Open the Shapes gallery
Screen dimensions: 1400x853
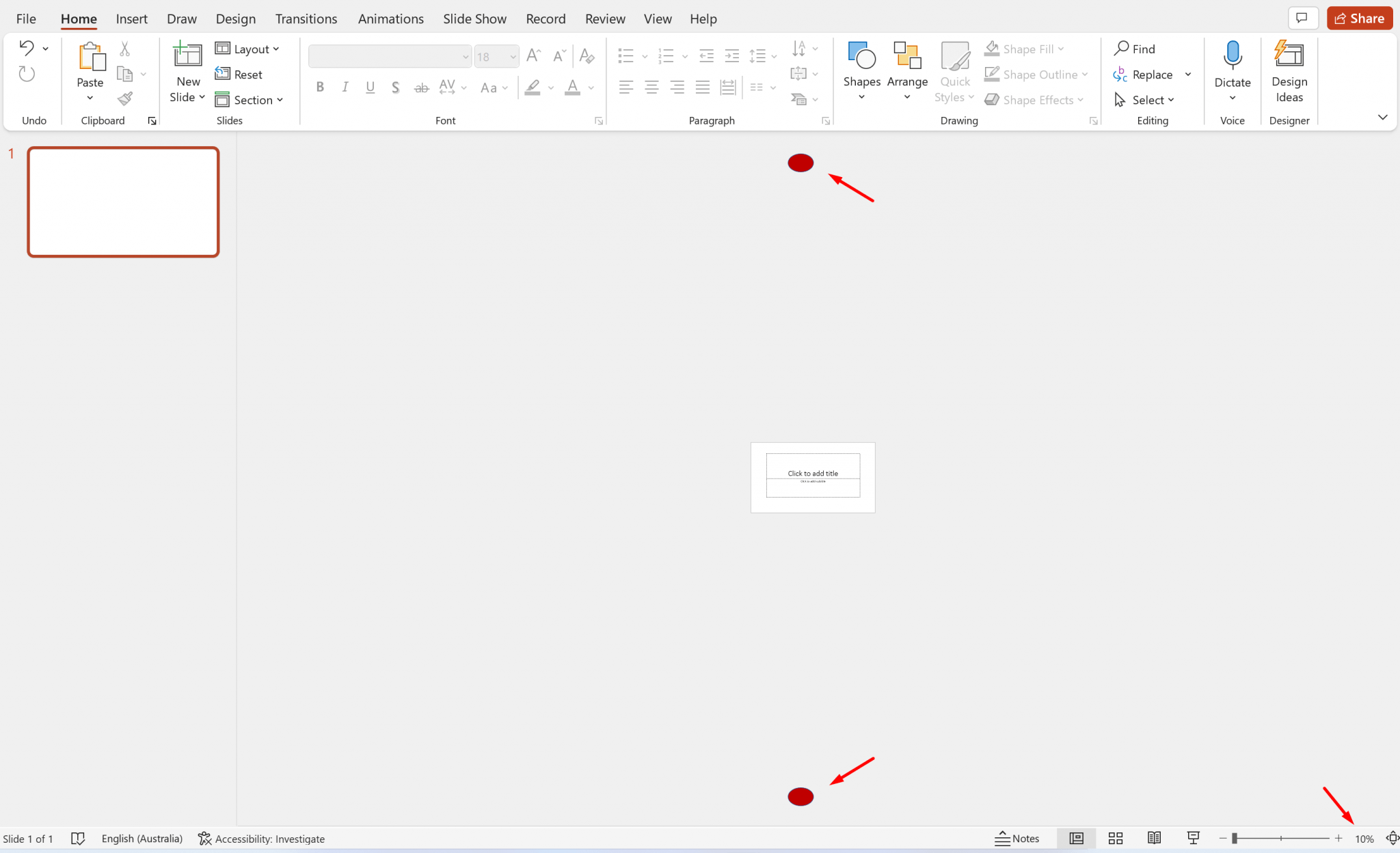pos(861,69)
